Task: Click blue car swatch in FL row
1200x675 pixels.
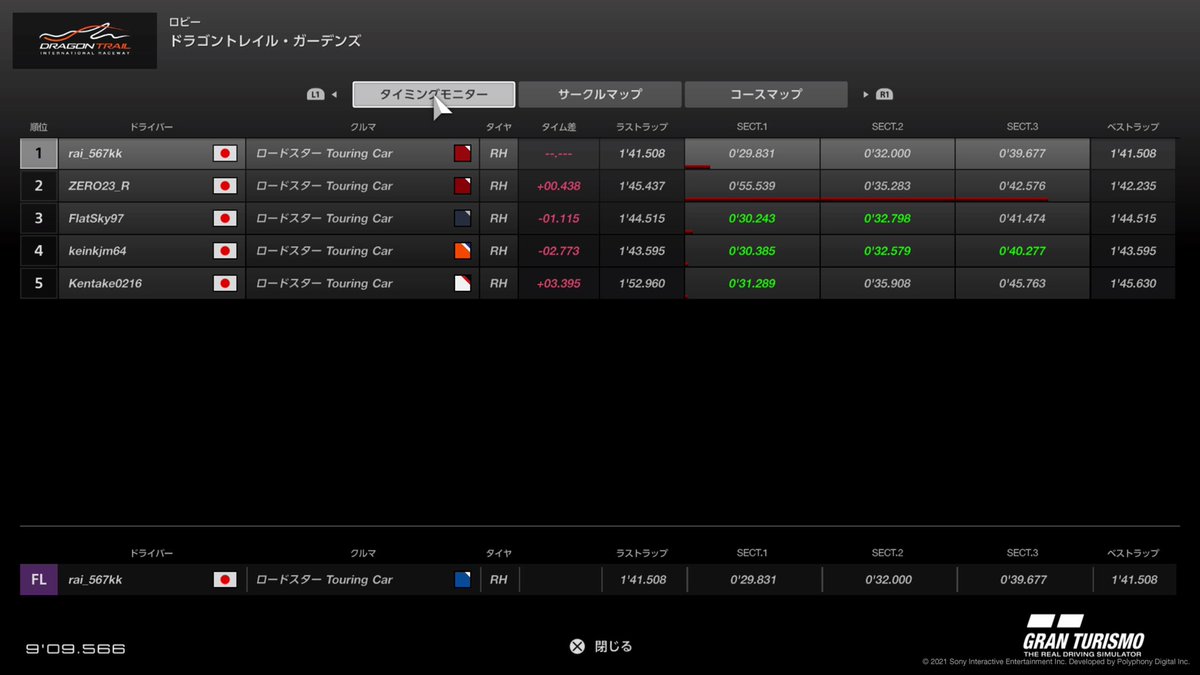Action: point(462,579)
